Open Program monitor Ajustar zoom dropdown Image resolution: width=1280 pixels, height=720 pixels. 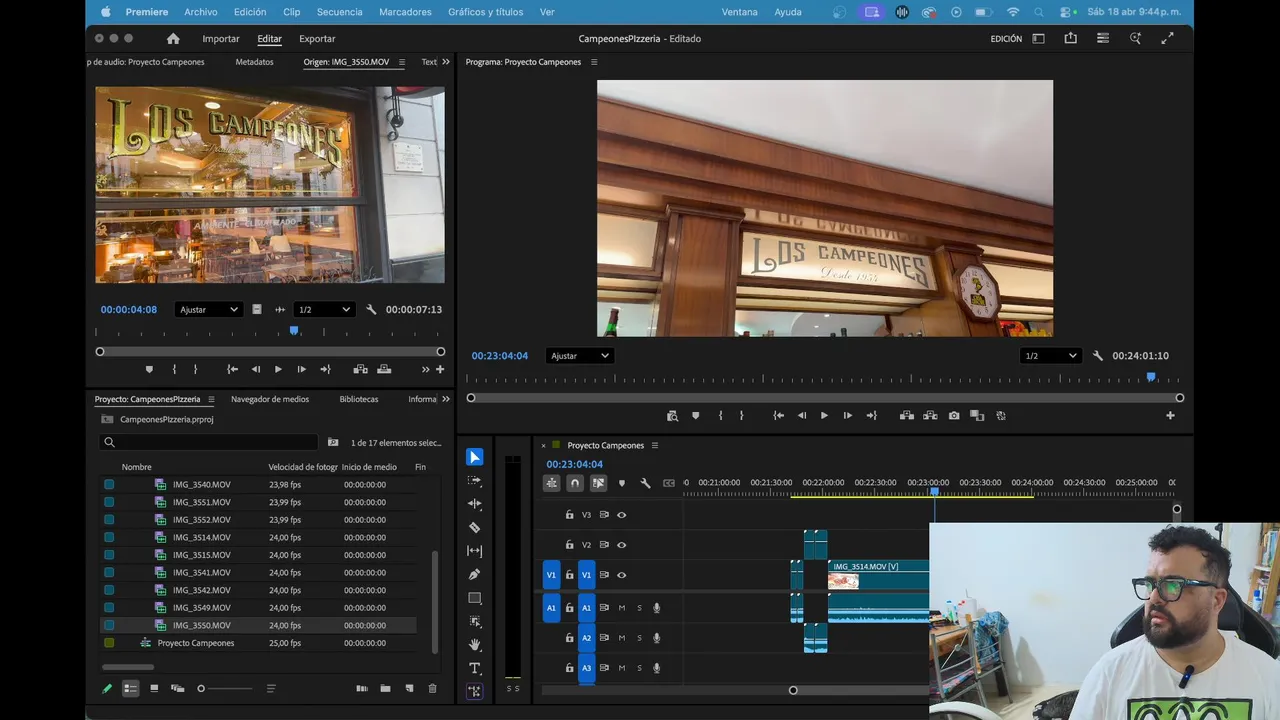(580, 356)
